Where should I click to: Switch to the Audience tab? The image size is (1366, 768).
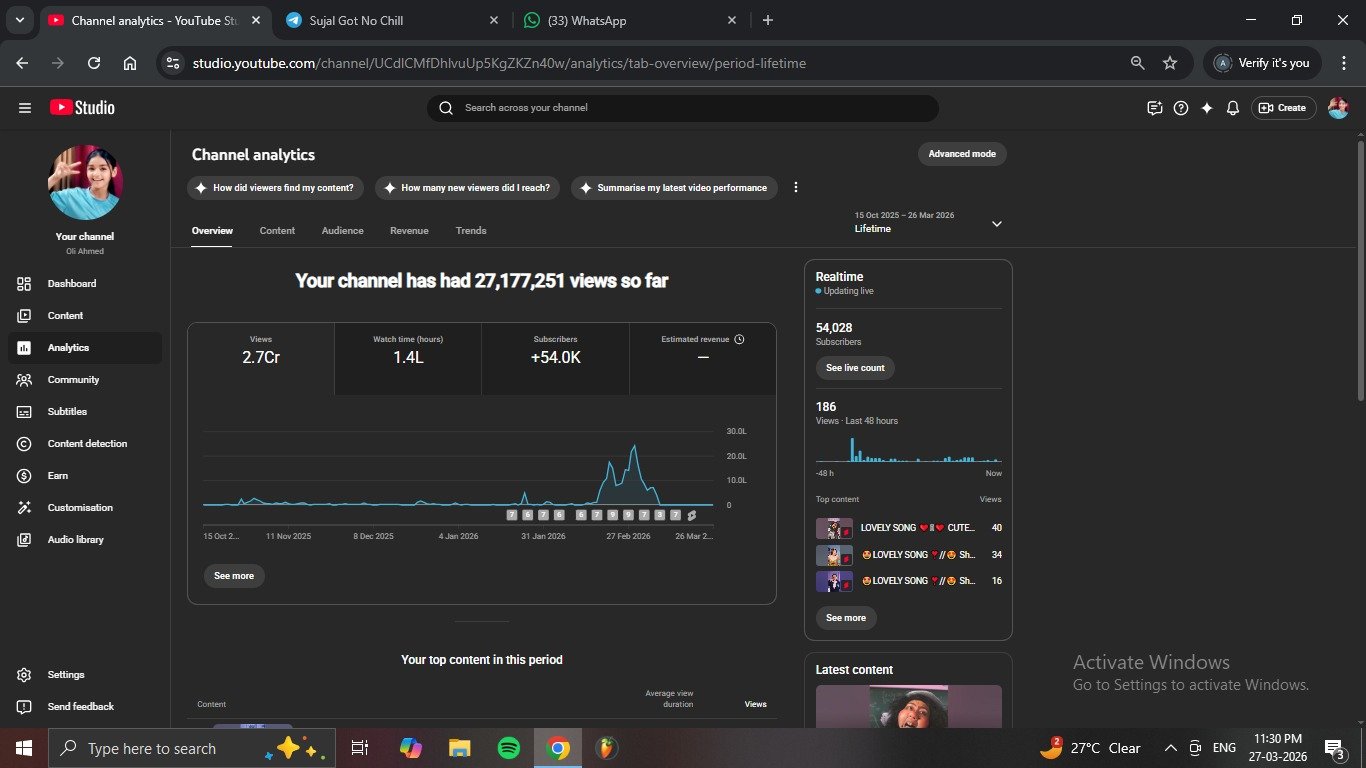342,231
